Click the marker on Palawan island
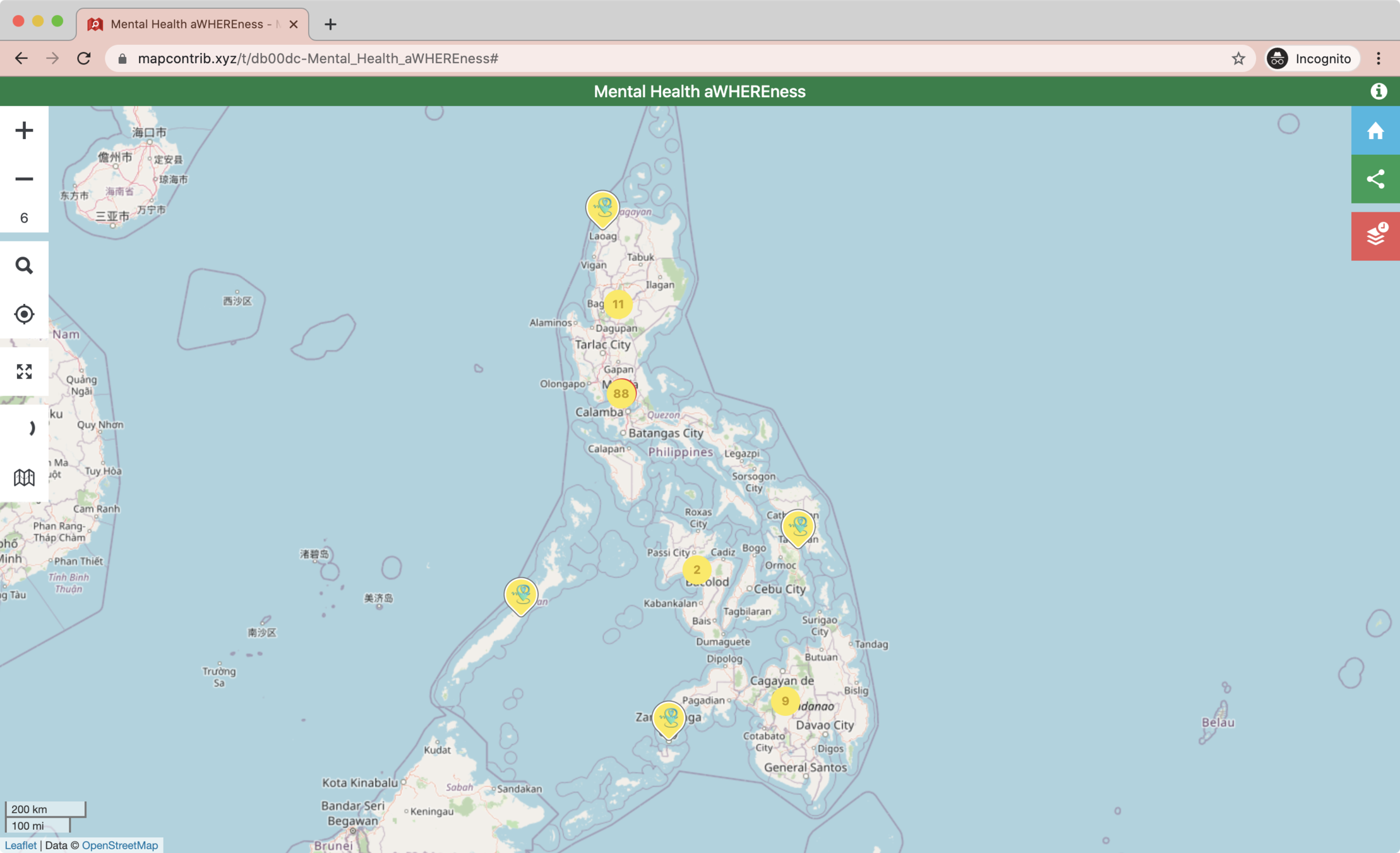The height and width of the screenshot is (853, 1400). pyautogui.click(x=521, y=595)
